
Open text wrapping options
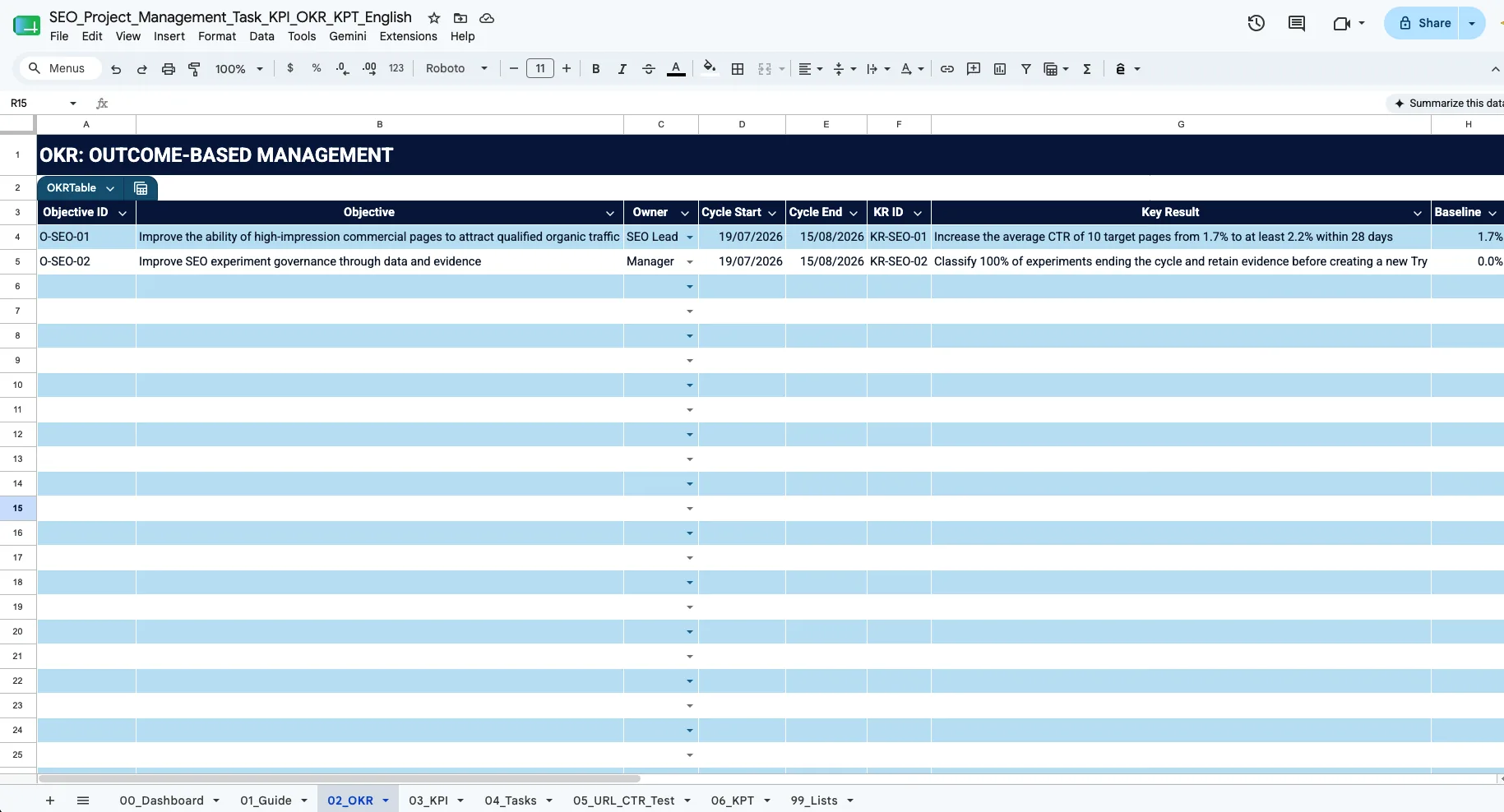pos(878,69)
